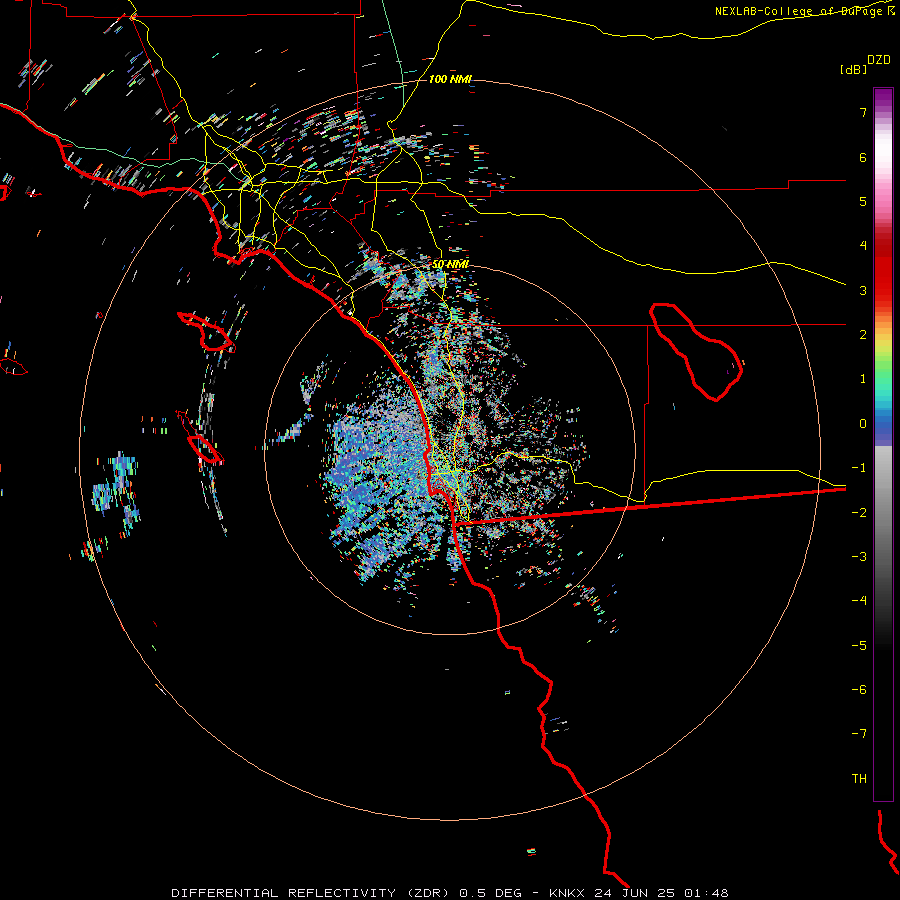The height and width of the screenshot is (900, 900).
Task: Click the -3 value on color scale
Action: click(859, 557)
